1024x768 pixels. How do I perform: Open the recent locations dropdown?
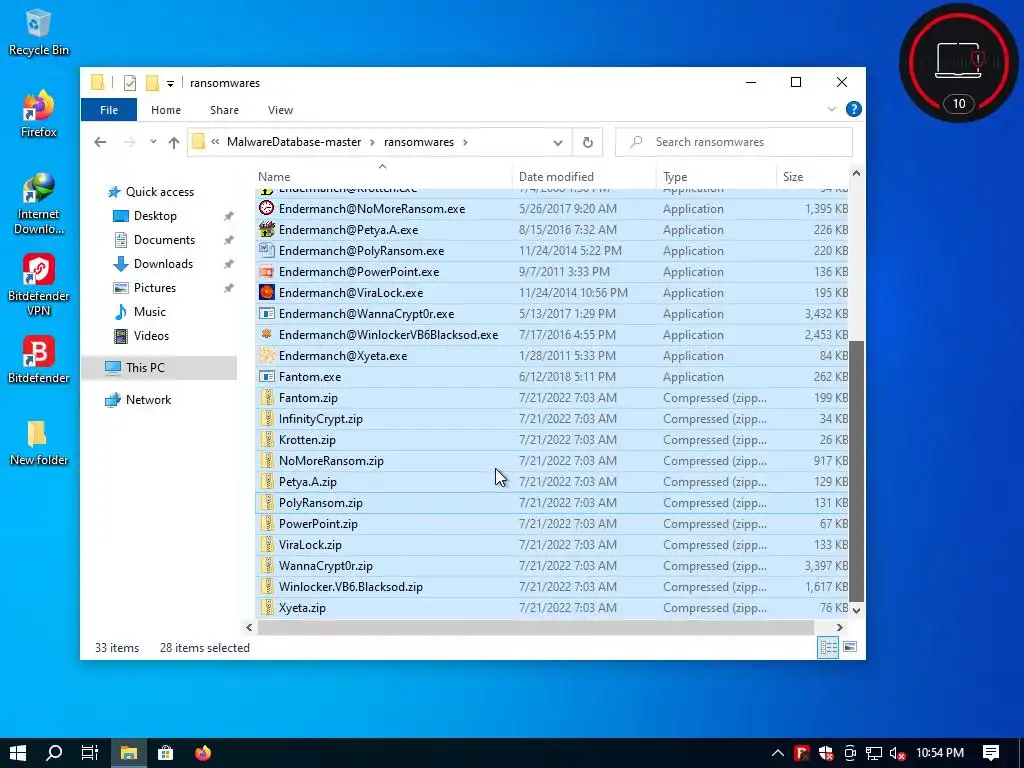[x=153, y=142]
